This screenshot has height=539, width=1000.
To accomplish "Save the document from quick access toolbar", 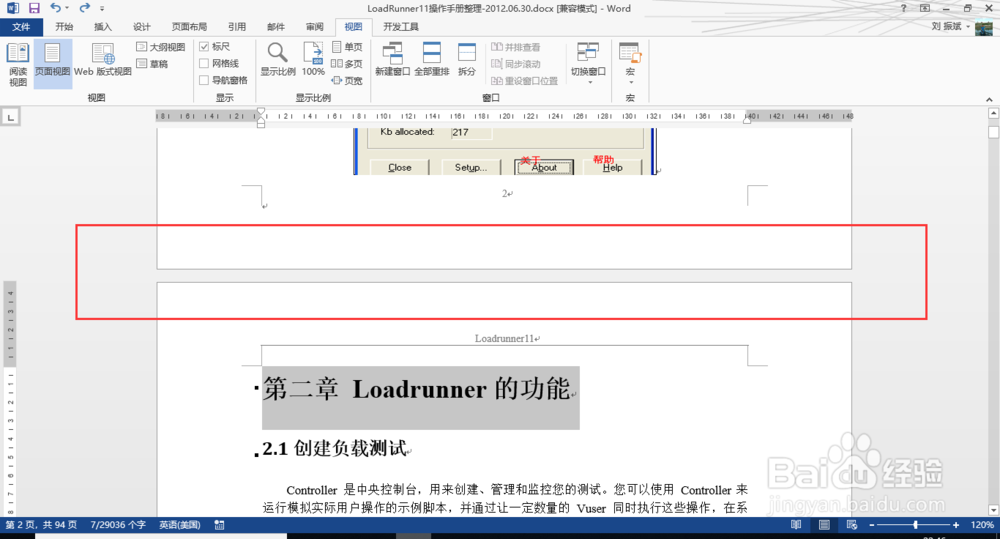I will pyautogui.click(x=34, y=8).
